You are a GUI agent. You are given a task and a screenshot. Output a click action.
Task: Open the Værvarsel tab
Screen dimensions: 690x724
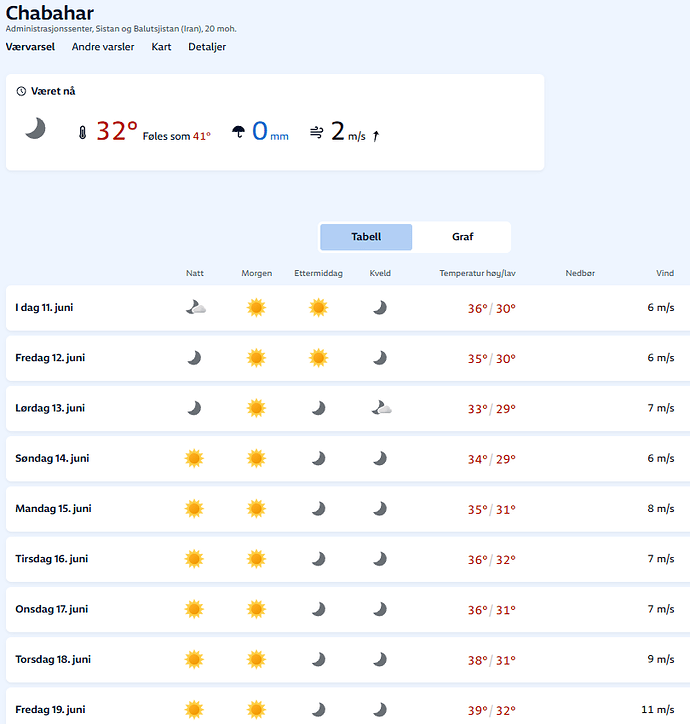[30, 47]
